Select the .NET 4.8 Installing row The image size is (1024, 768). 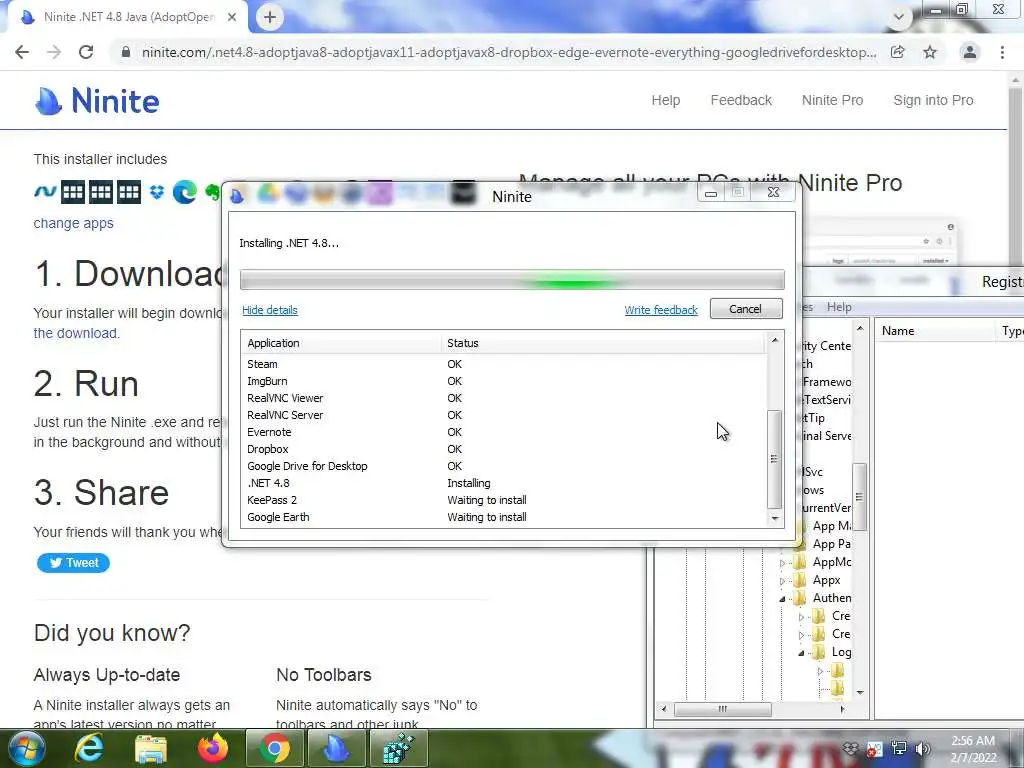pyautogui.click(x=504, y=483)
